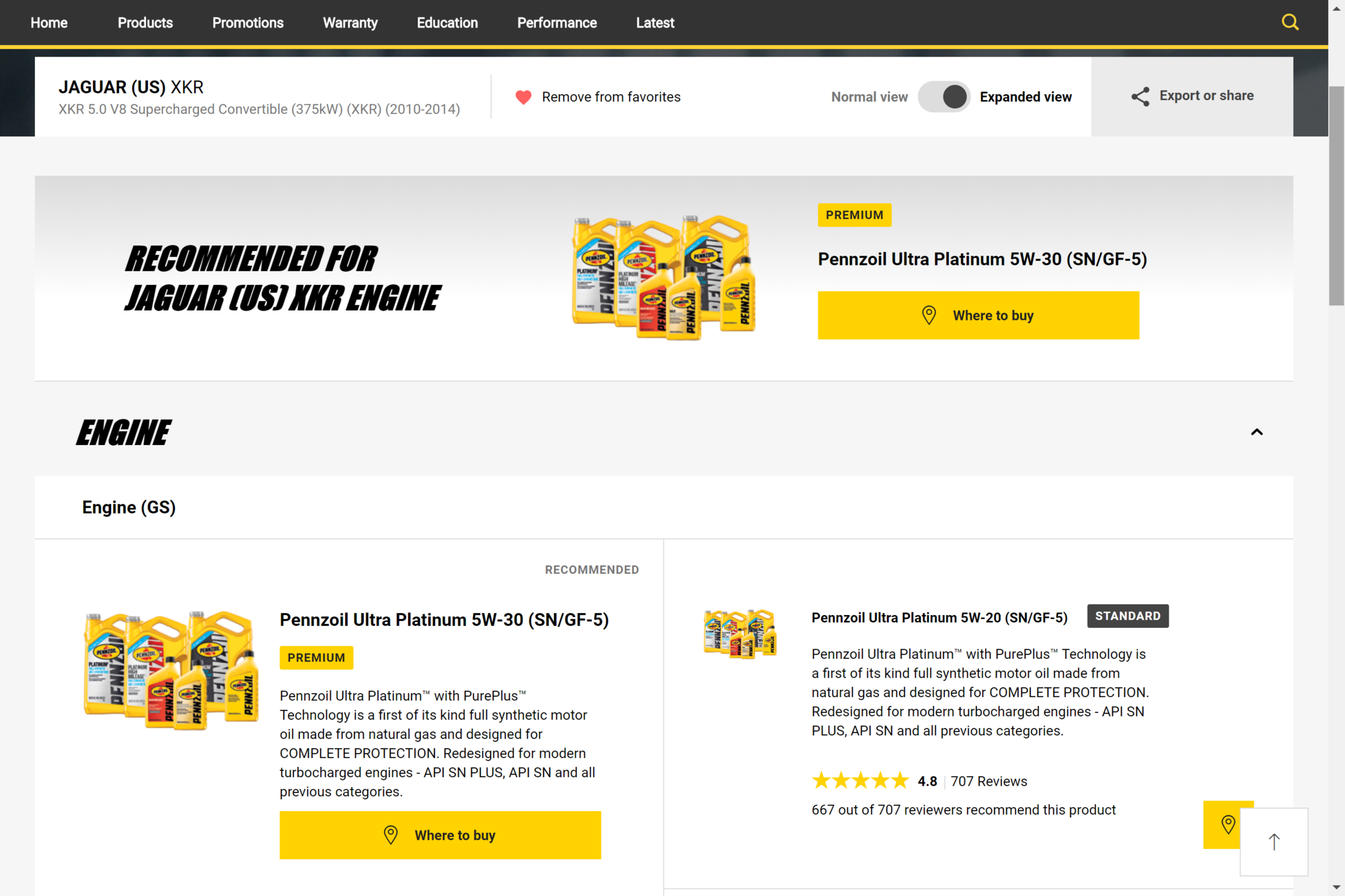Open the Products menu
This screenshot has width=1345, height=896.
[145, 23]
